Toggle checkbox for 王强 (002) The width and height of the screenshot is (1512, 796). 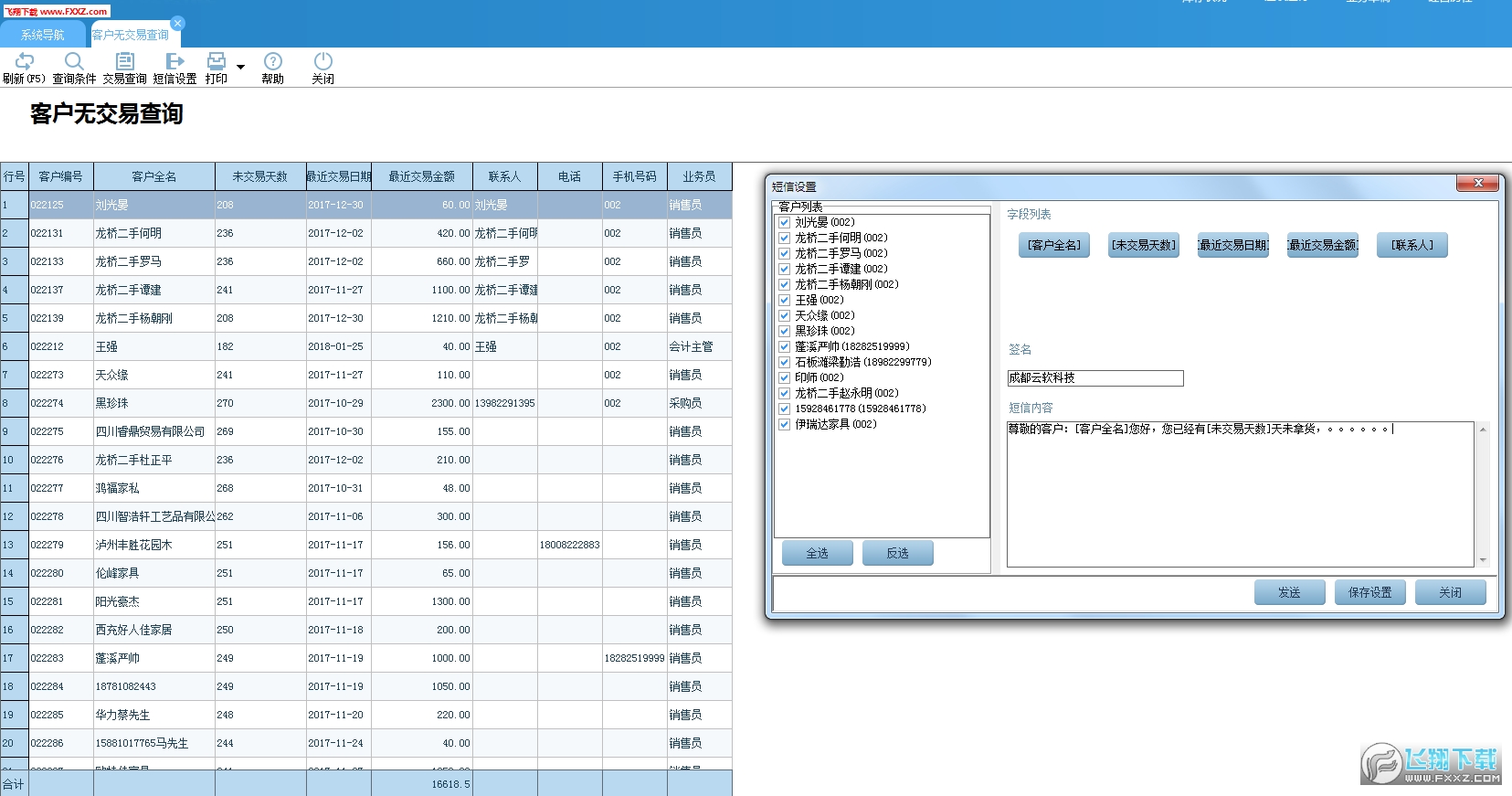pos(784,300)
